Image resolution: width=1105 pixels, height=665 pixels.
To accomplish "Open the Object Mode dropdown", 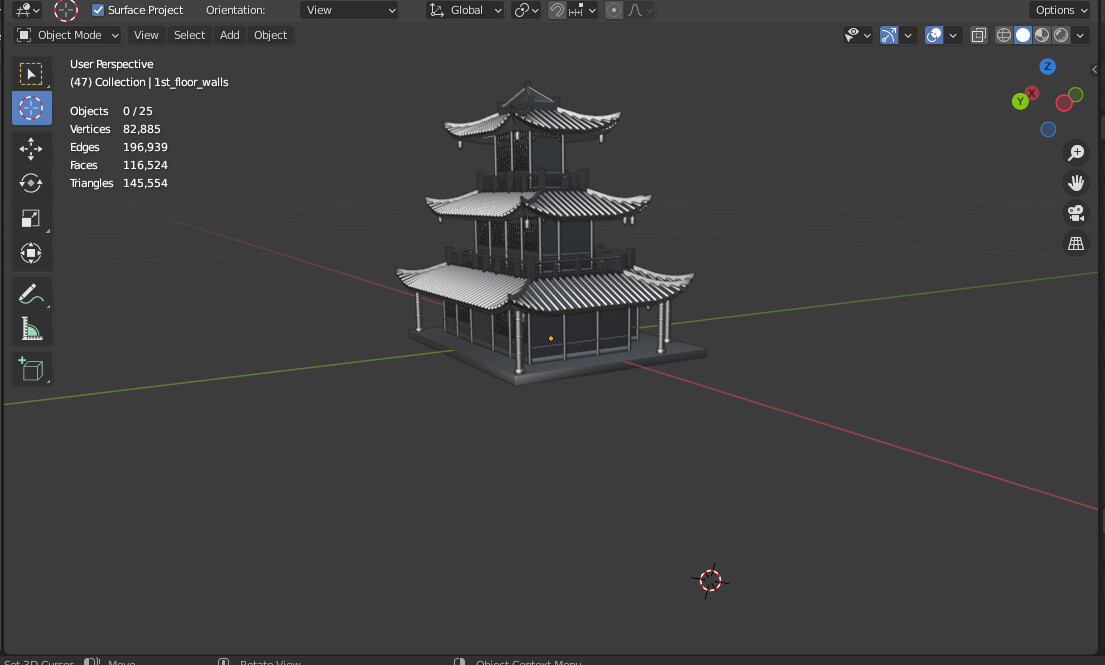I will (x=68, y=35).
